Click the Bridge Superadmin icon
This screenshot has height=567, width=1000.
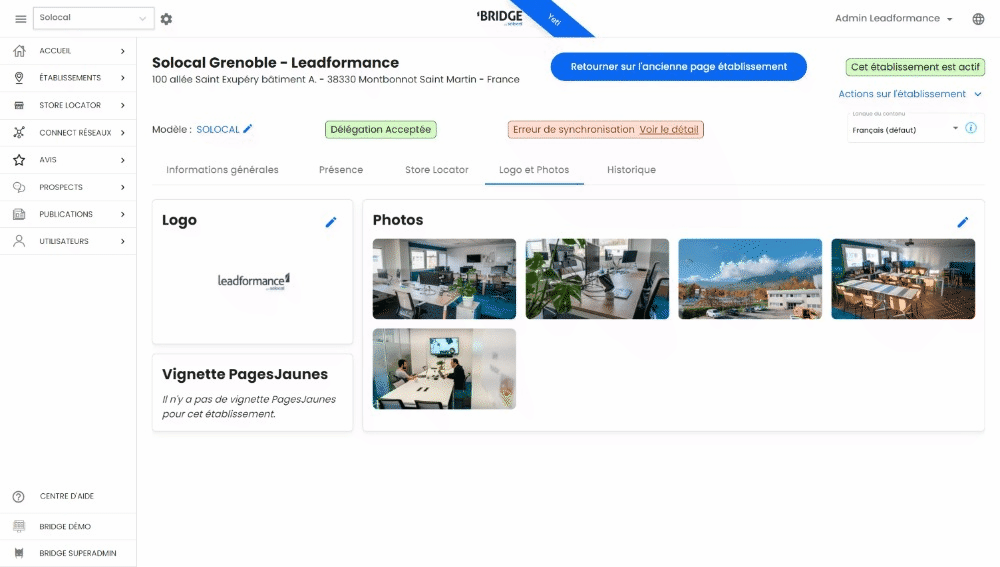[18, 553]
